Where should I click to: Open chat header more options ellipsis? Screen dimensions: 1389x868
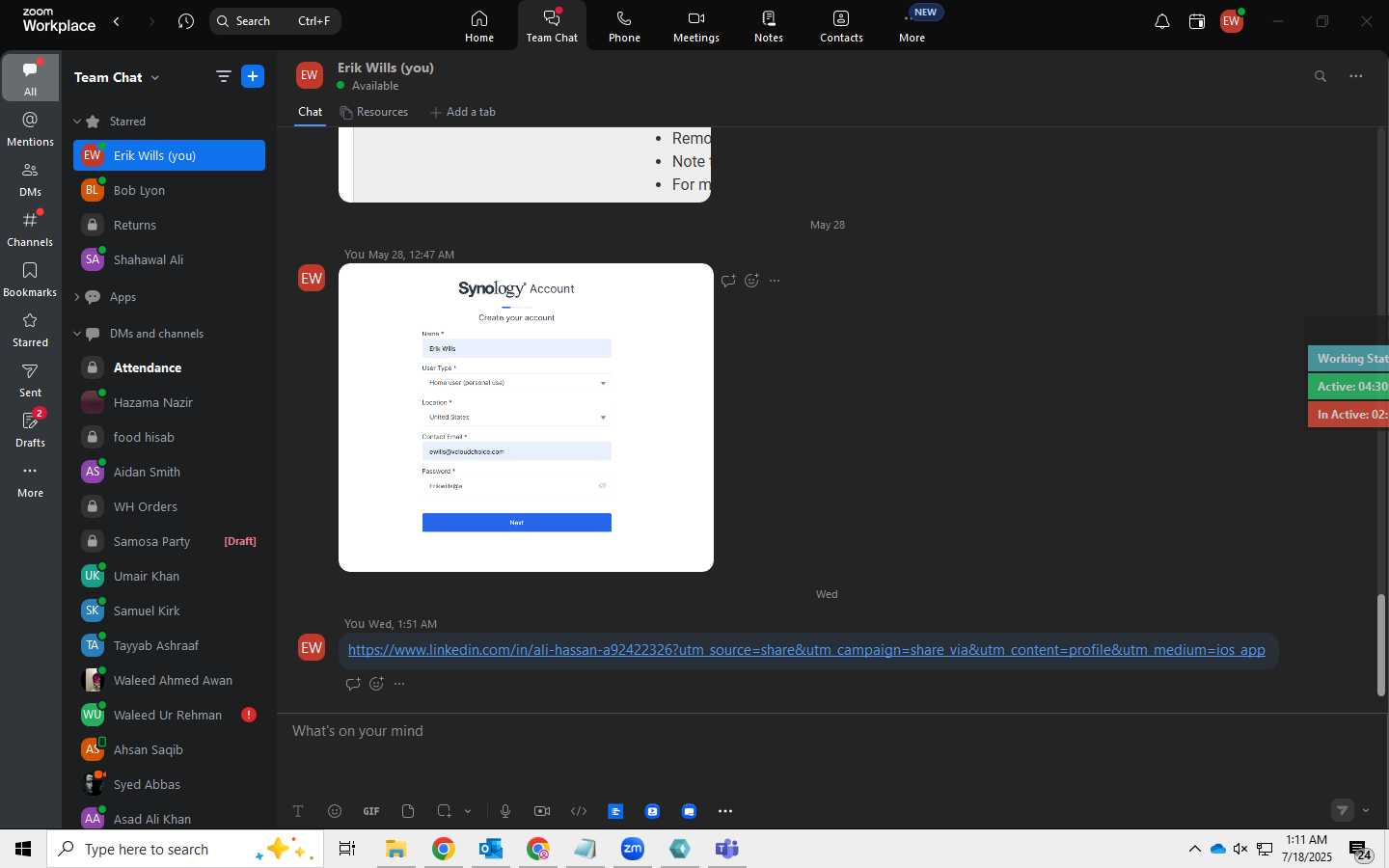coord(1356,76)
